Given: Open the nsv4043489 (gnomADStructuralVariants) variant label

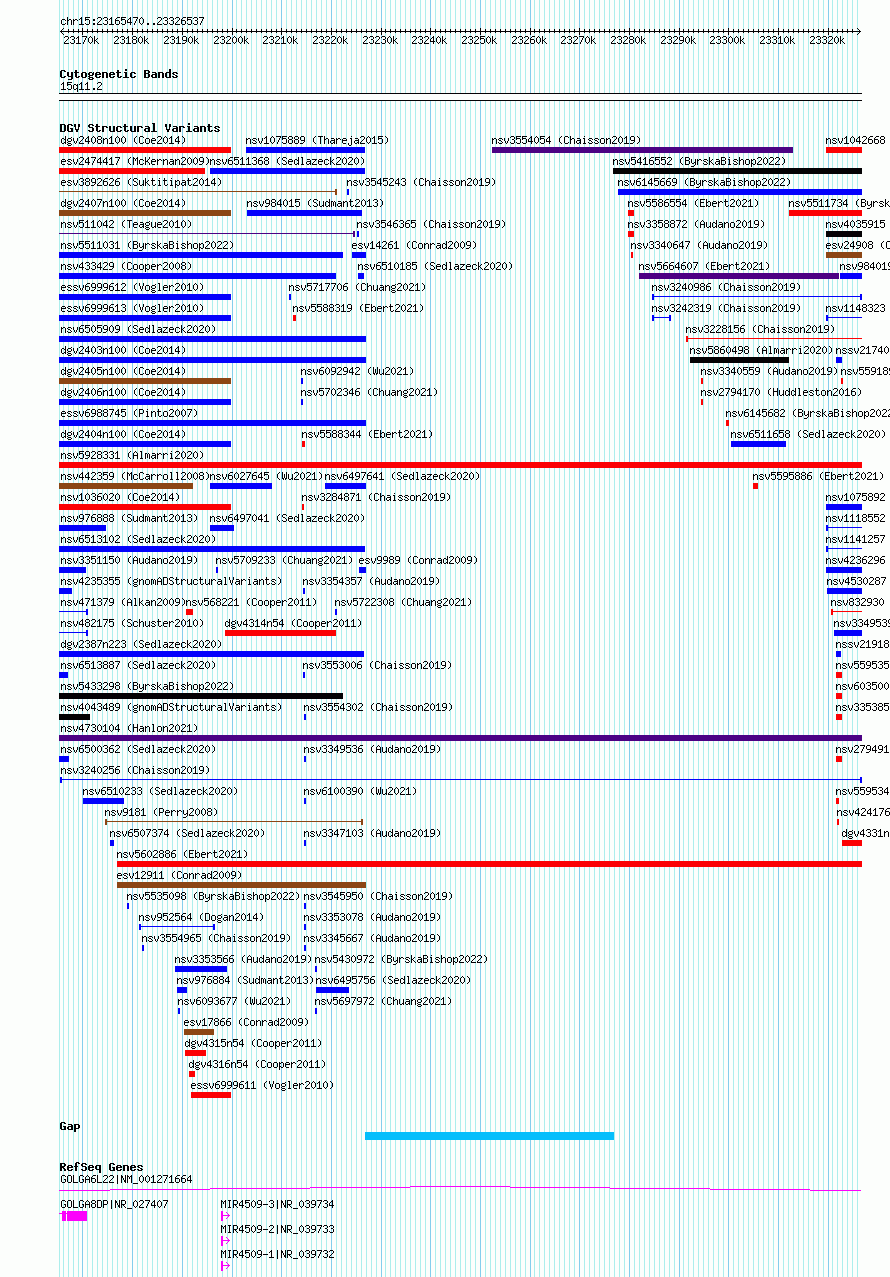Looking at the screenshot, I should pos(171,707).
